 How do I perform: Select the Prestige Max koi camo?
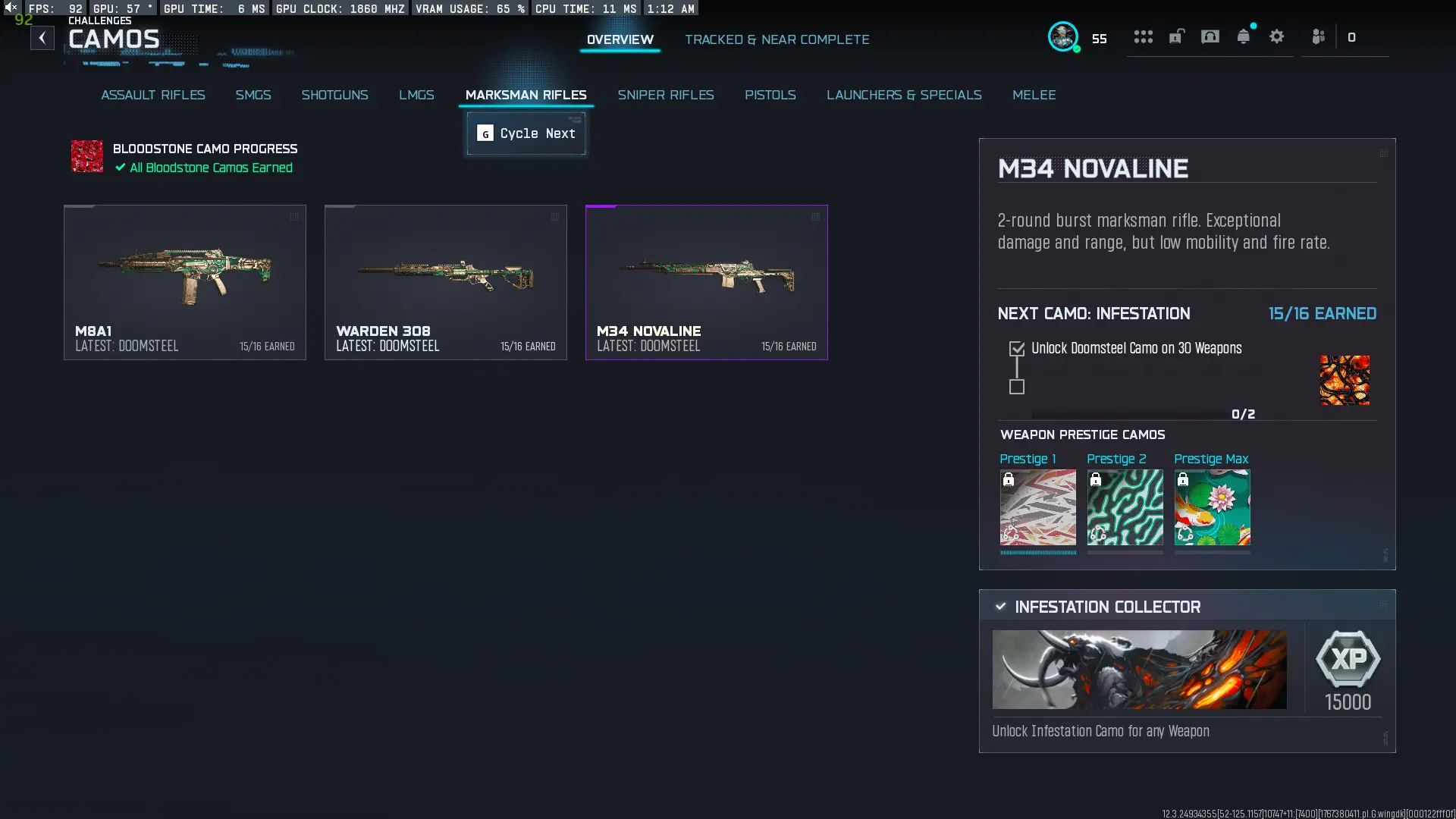click(1212, 507)
